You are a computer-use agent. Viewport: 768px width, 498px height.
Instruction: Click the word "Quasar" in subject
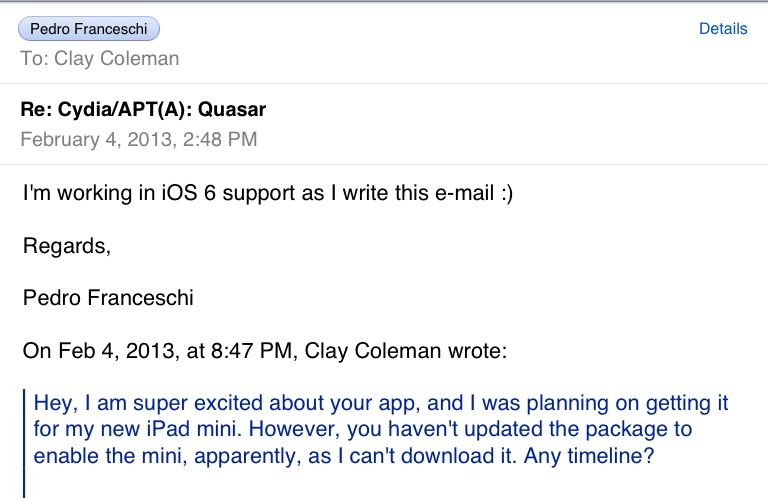coord(232,110)
